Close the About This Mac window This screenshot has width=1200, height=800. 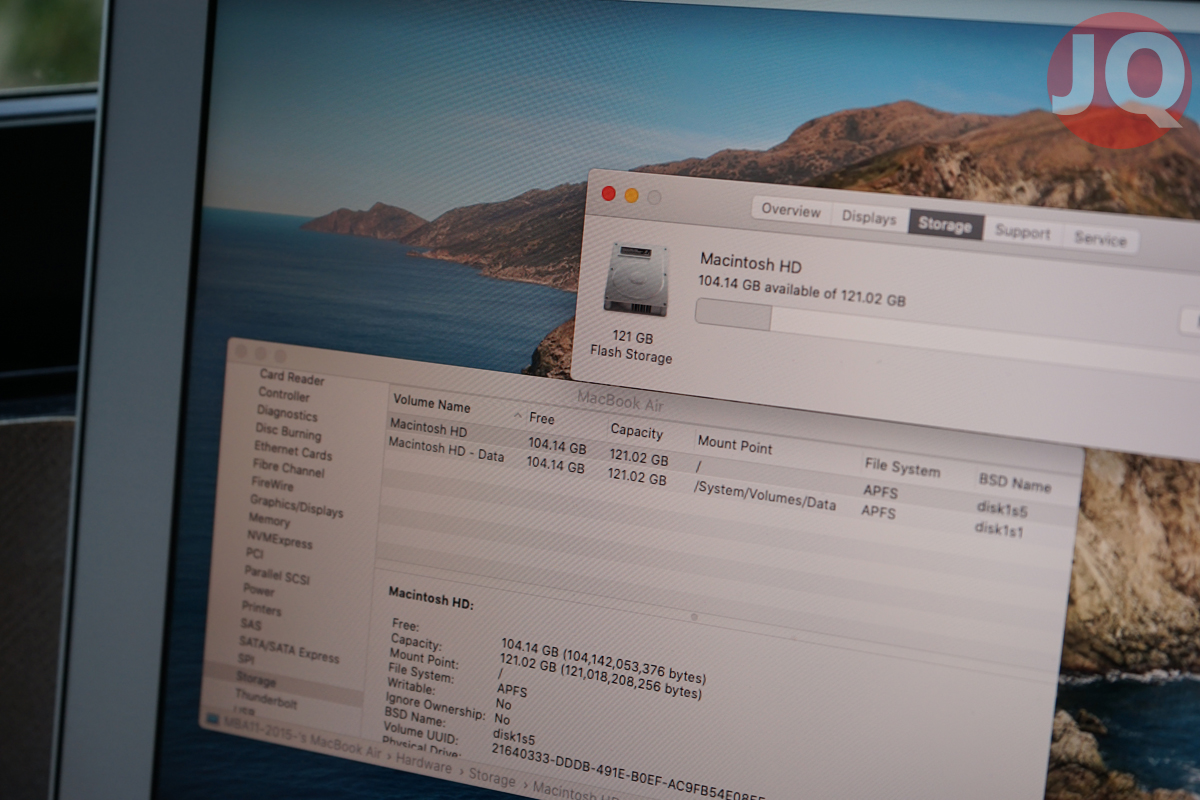pos(608,193)
